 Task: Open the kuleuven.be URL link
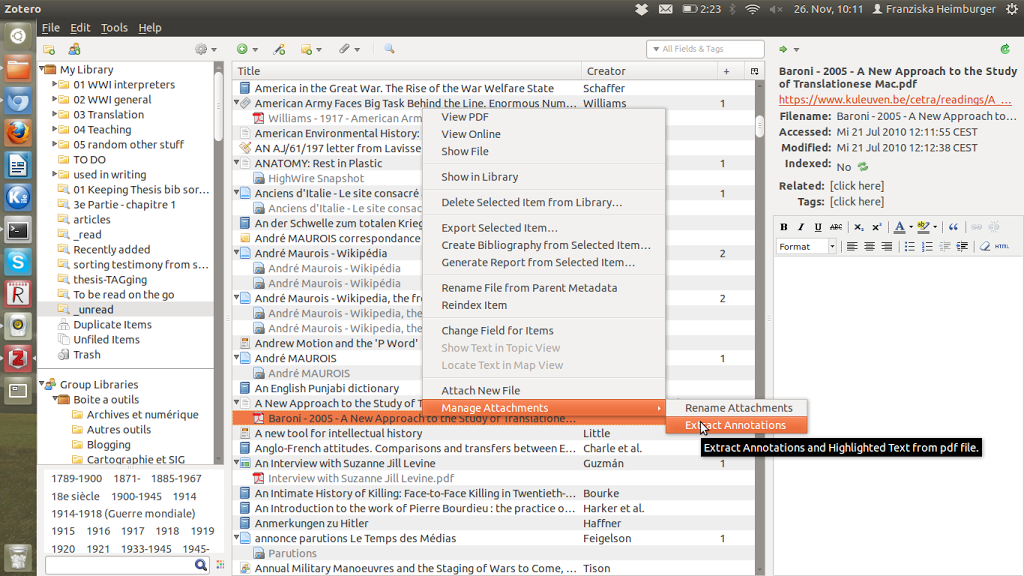895,100
